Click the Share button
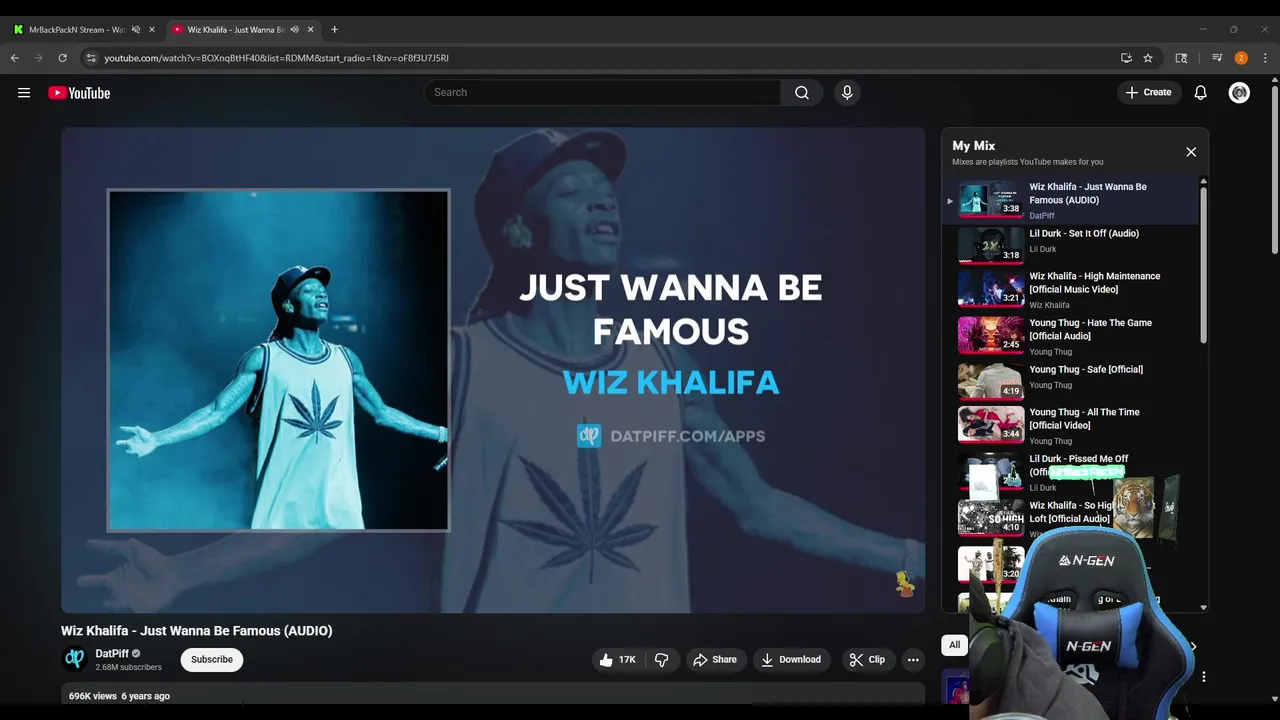Viewport: 1280px width, 720px height. 714,660
